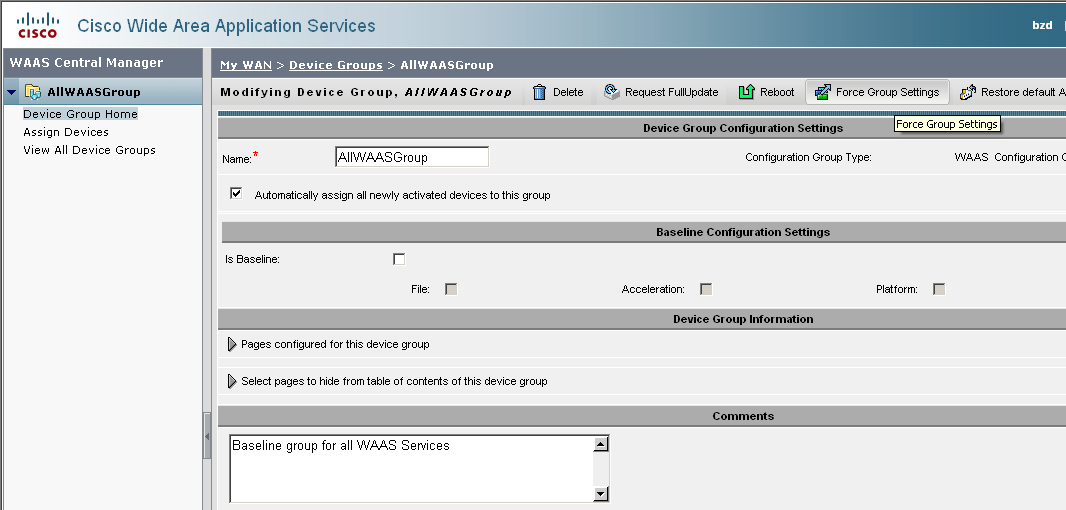The height and width of the screenshot is (510, 1066).
Task: Open Assign Devices in sidebar
Action: point(66,132)
